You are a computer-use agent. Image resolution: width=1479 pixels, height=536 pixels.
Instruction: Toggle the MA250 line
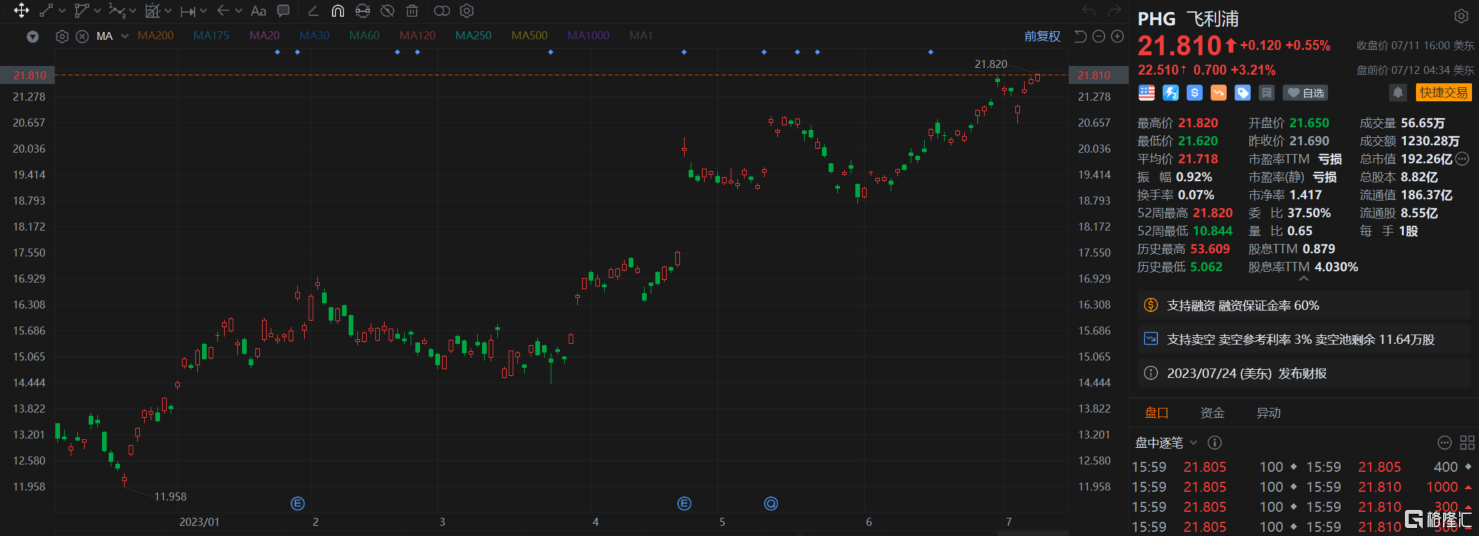[x=473, y=36]
